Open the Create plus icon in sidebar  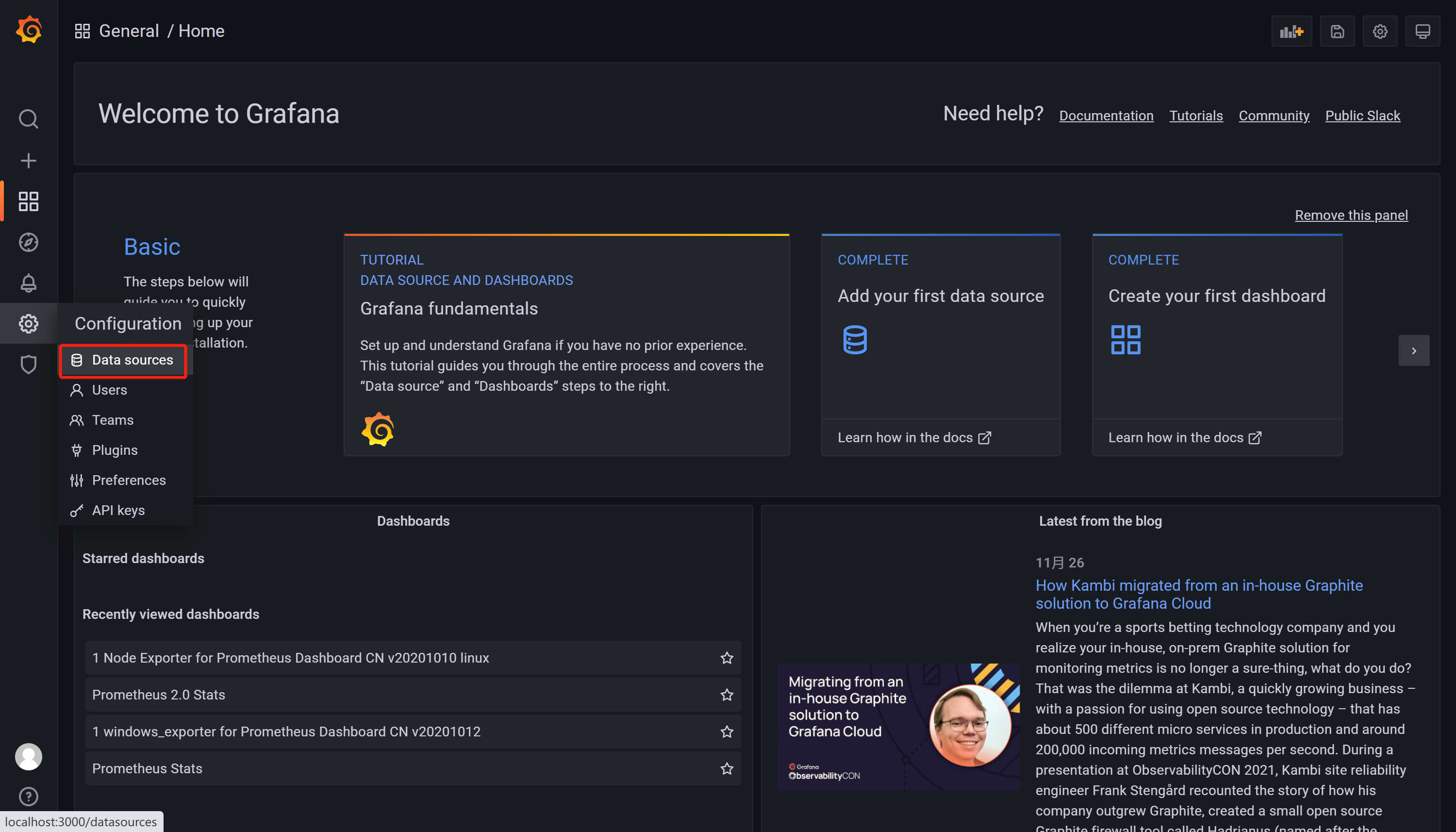(29, 161)
